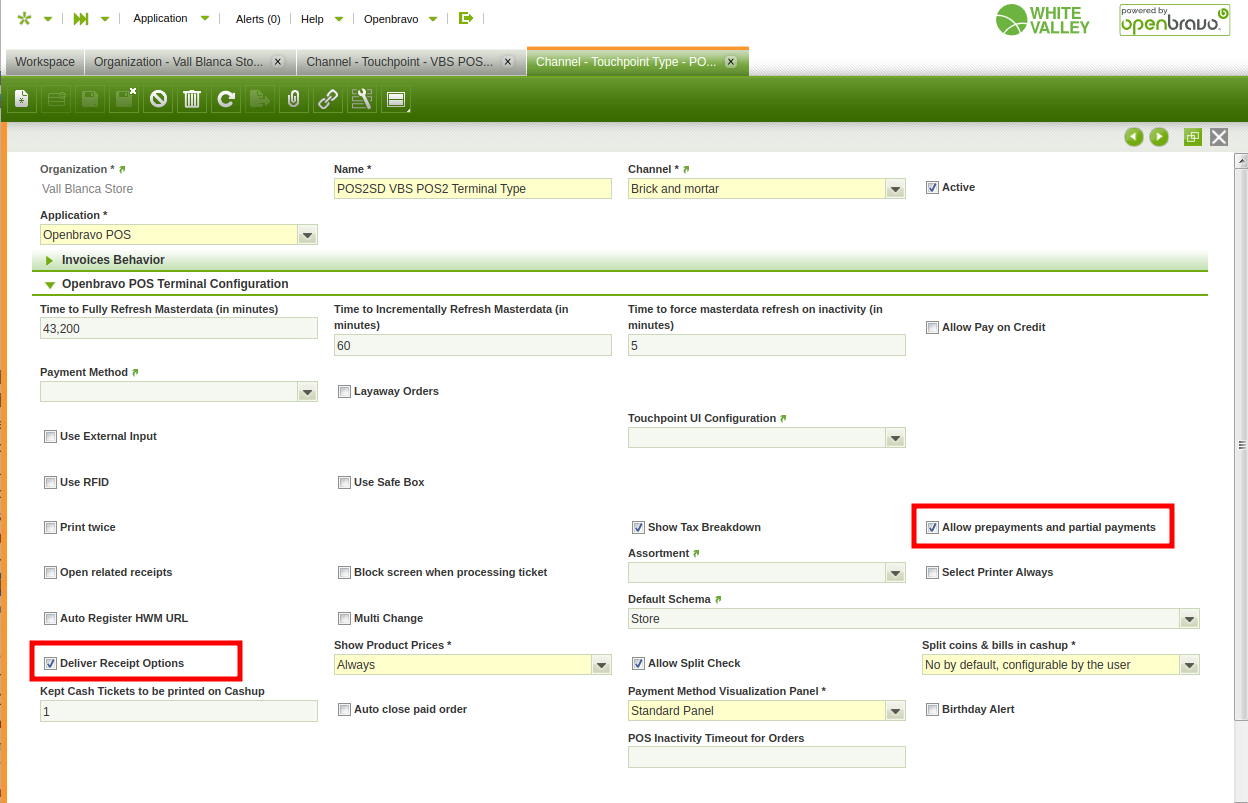This screenshot has width=1248, height=803.
Task: Uncheck the Active checkbox
Action: [932, 187]
